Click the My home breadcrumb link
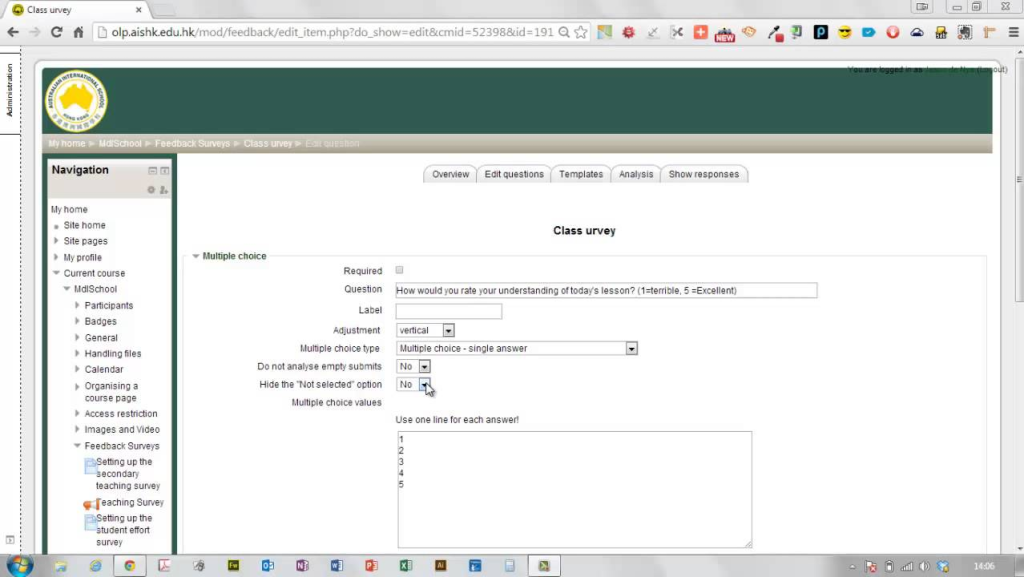The width and height of the screenshot is (1024, 577). point(67,144)
